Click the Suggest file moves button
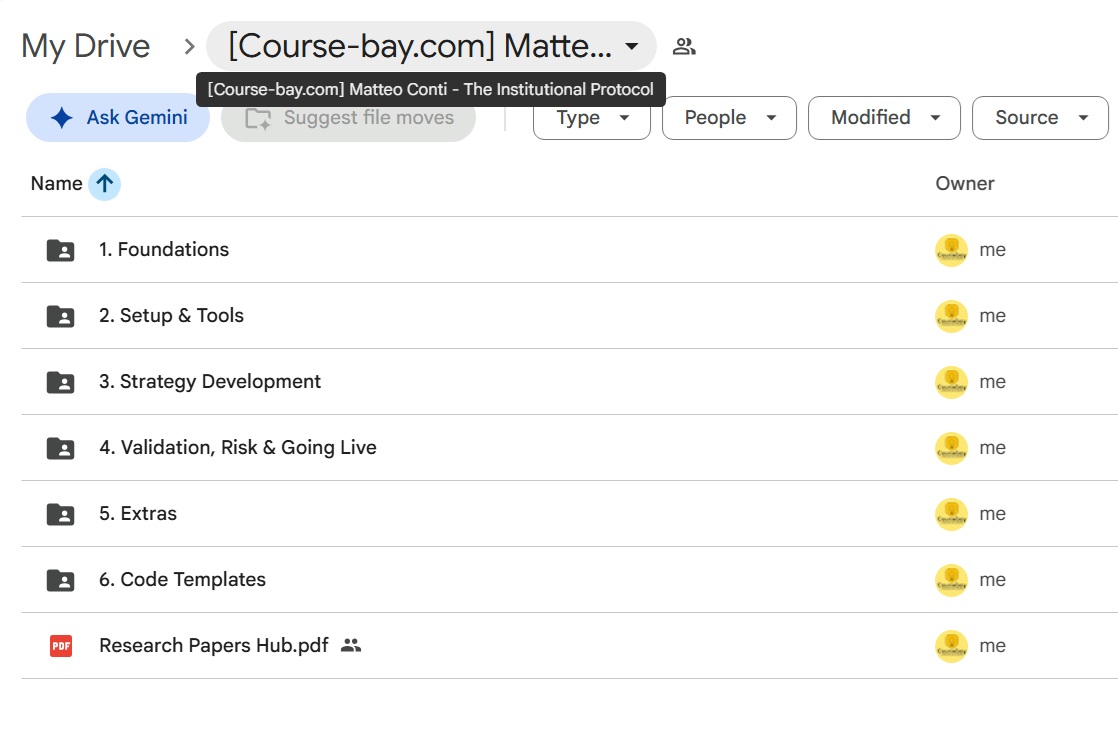 tap(349, 118)
